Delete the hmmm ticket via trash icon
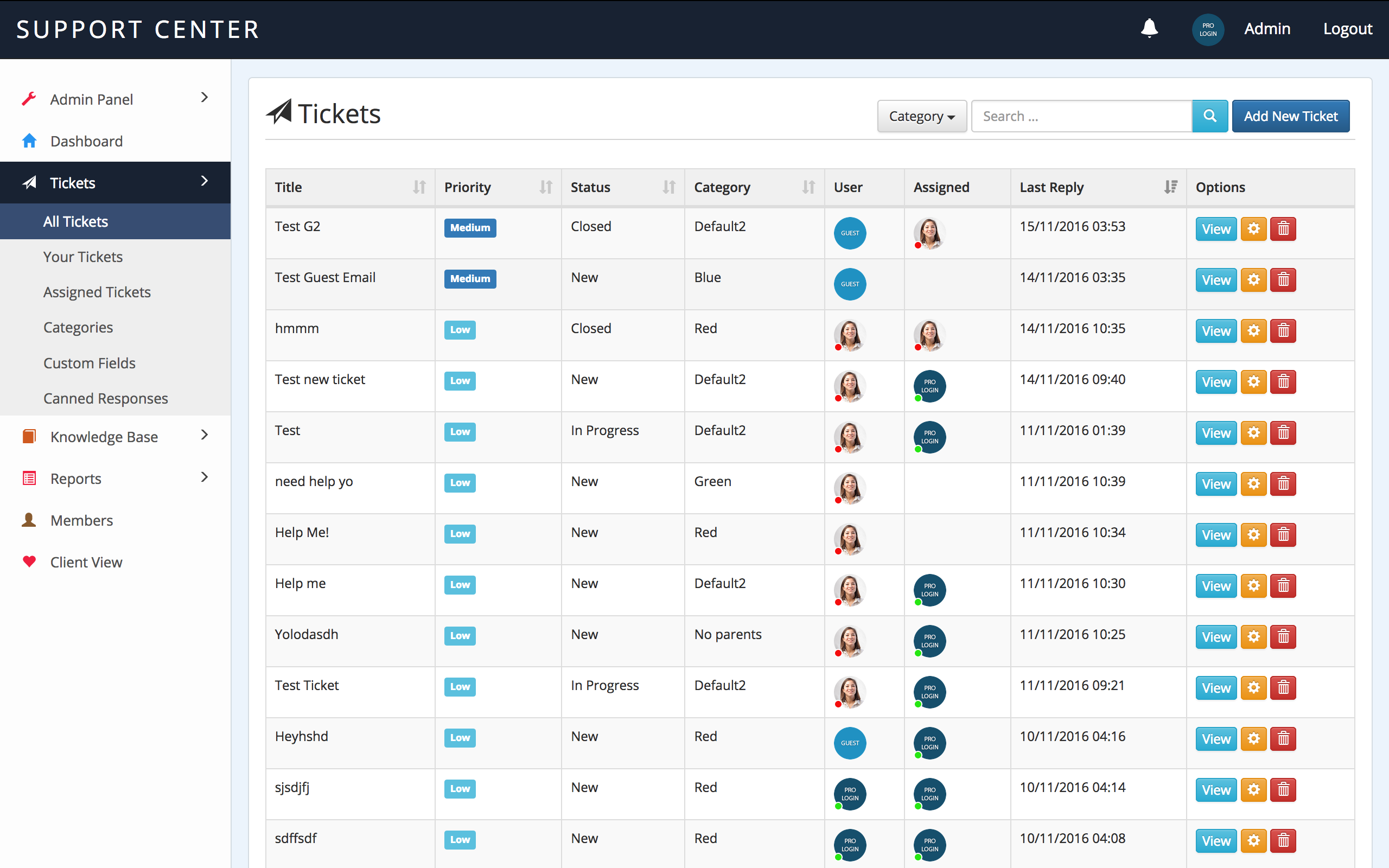The height and width of the screenshot is (868, 1389). [1283, 331]
